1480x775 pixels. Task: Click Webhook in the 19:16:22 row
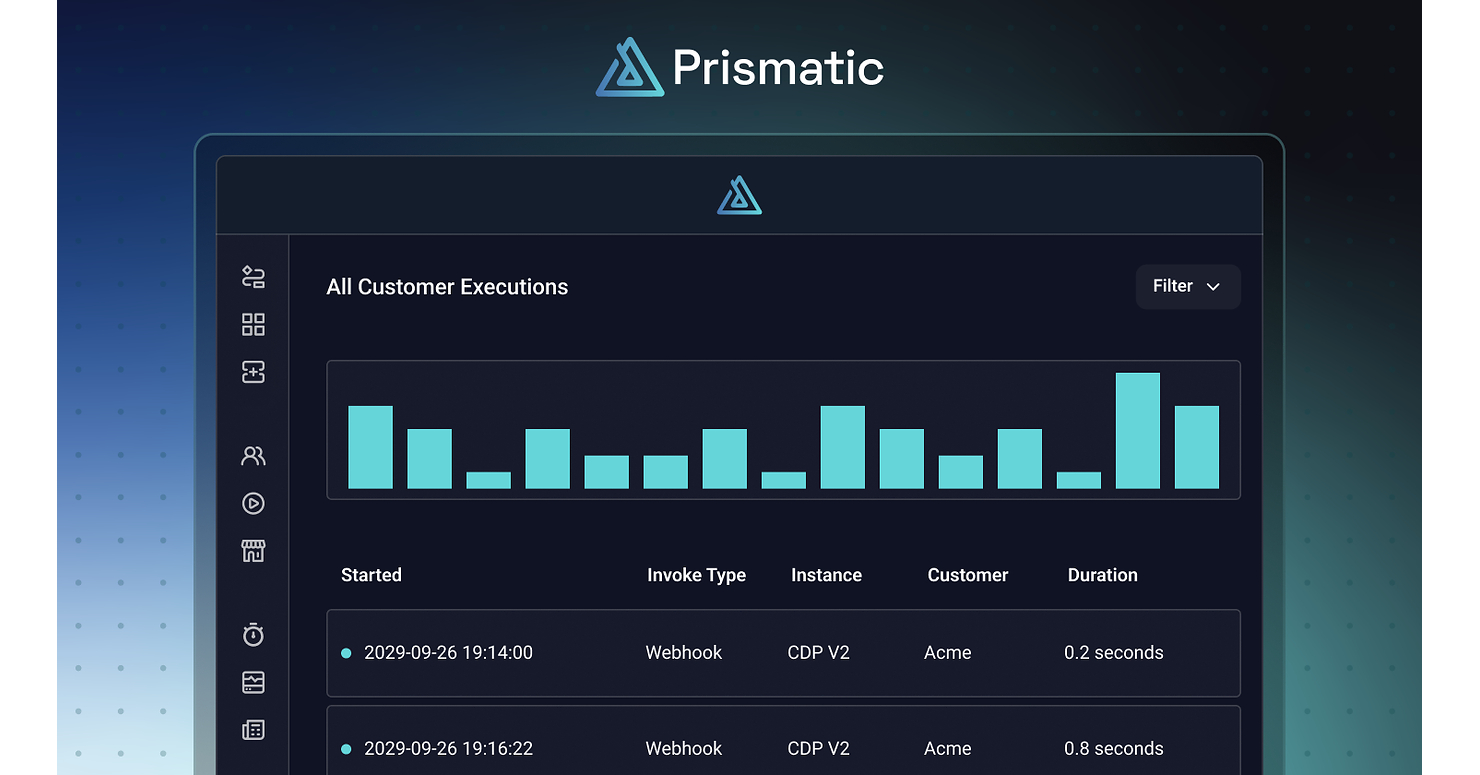[684, 749]
